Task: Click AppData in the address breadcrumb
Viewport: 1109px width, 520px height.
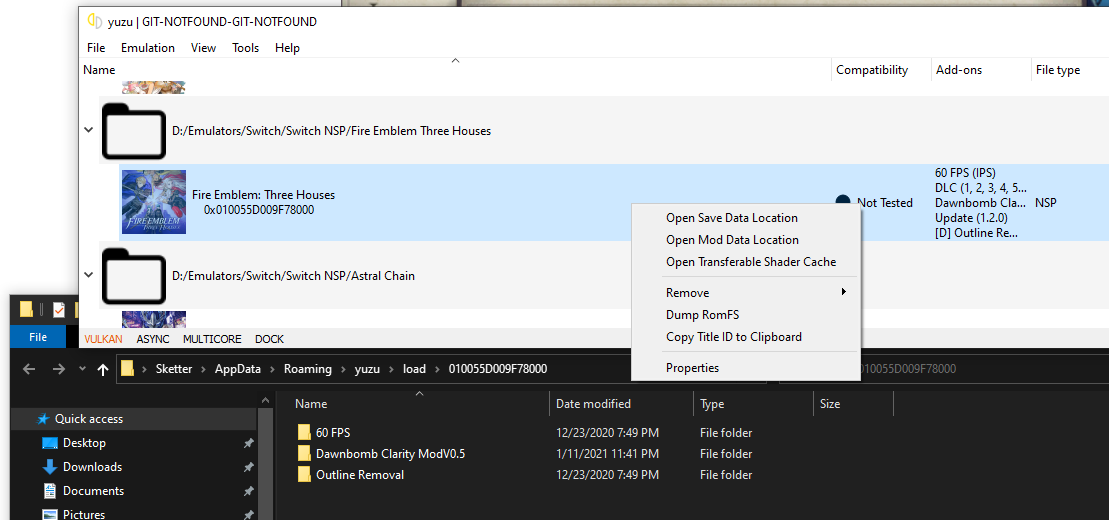Action: (238, 369)
